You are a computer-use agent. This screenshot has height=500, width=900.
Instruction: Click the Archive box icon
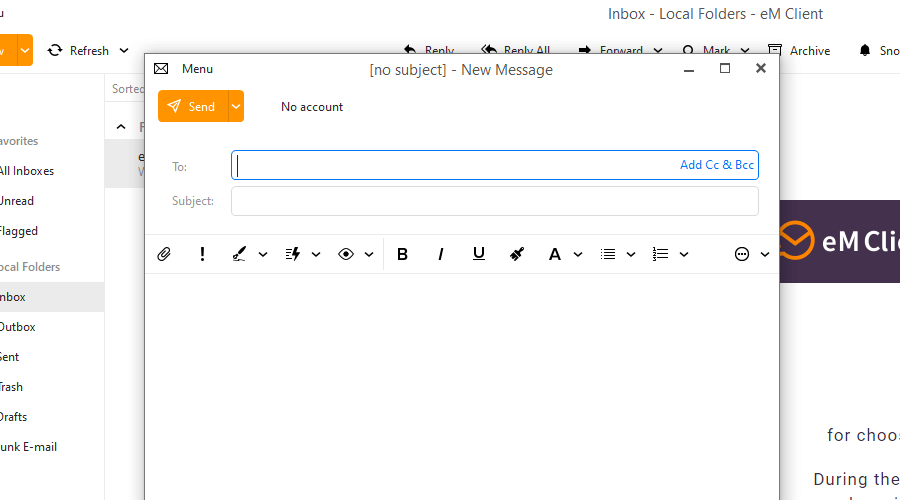(x=775, y=50)
